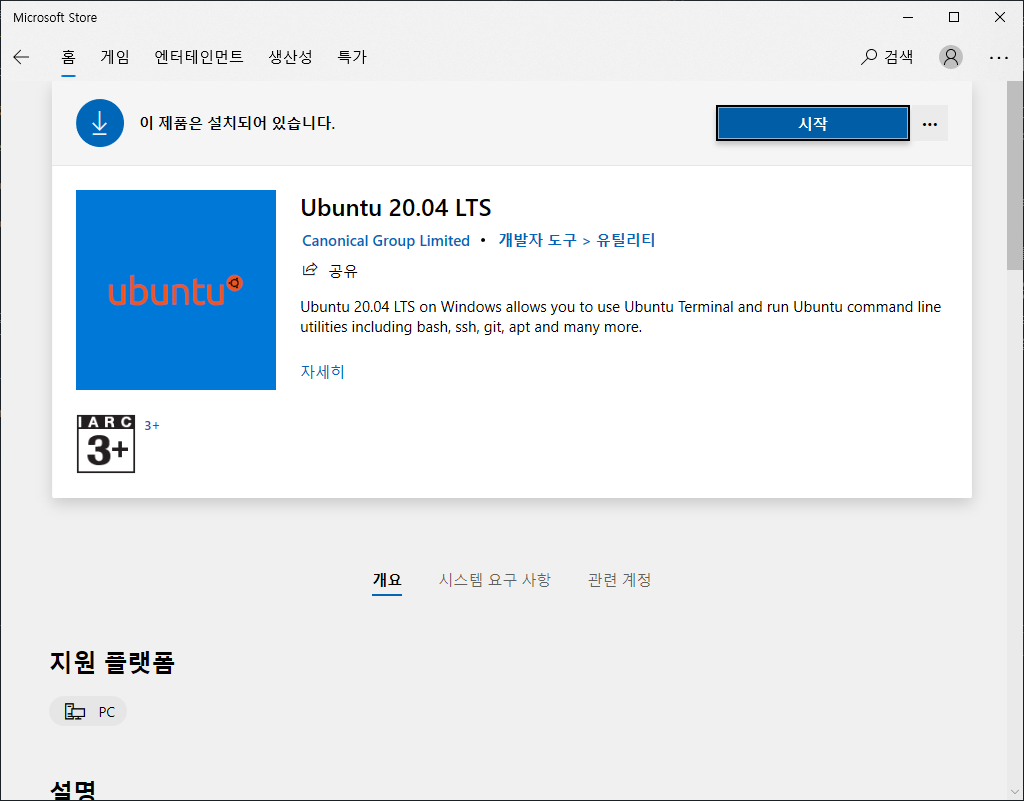Screen dimensions: 1024x801
Task: Click the IARC 3+ rating badge
Action: (106, 444)
